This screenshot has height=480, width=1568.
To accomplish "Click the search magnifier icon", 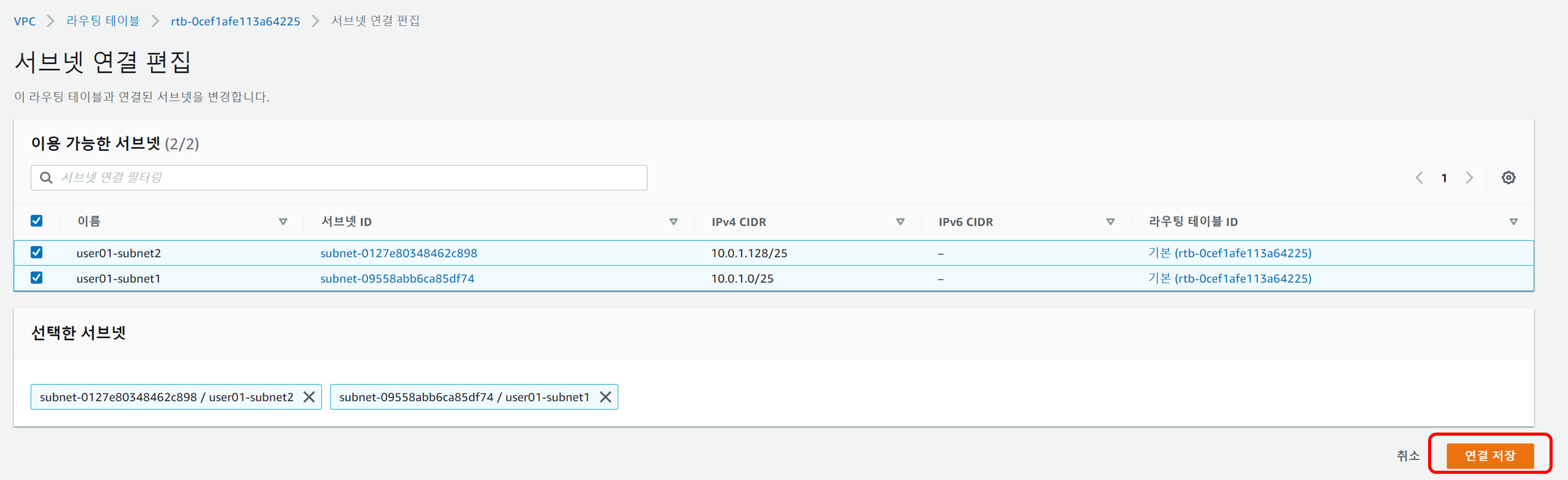I will [46, 177].
